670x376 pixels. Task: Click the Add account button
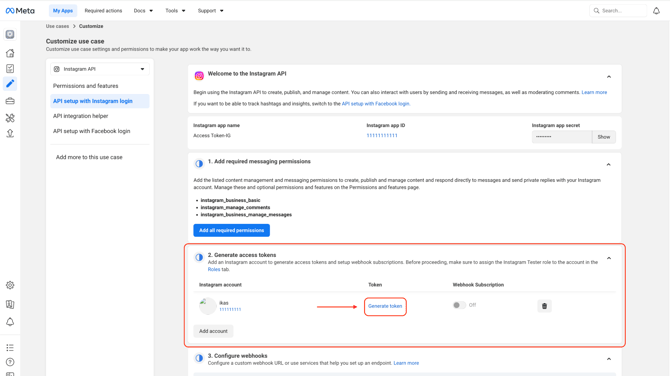click(x=213, y=331)
